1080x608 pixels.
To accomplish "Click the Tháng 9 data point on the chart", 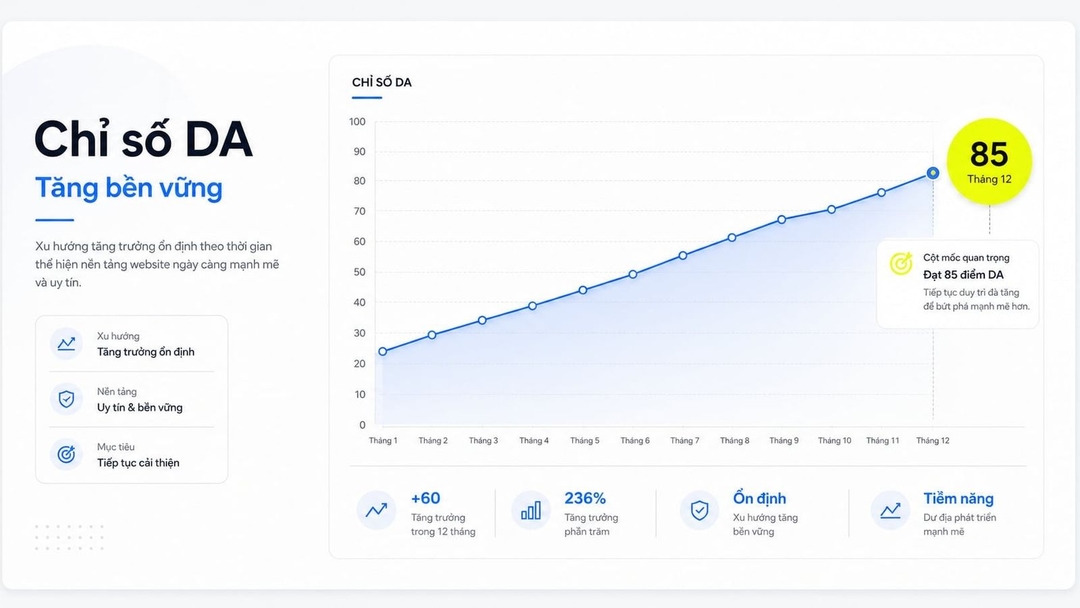I will click(x=782, y=220).
